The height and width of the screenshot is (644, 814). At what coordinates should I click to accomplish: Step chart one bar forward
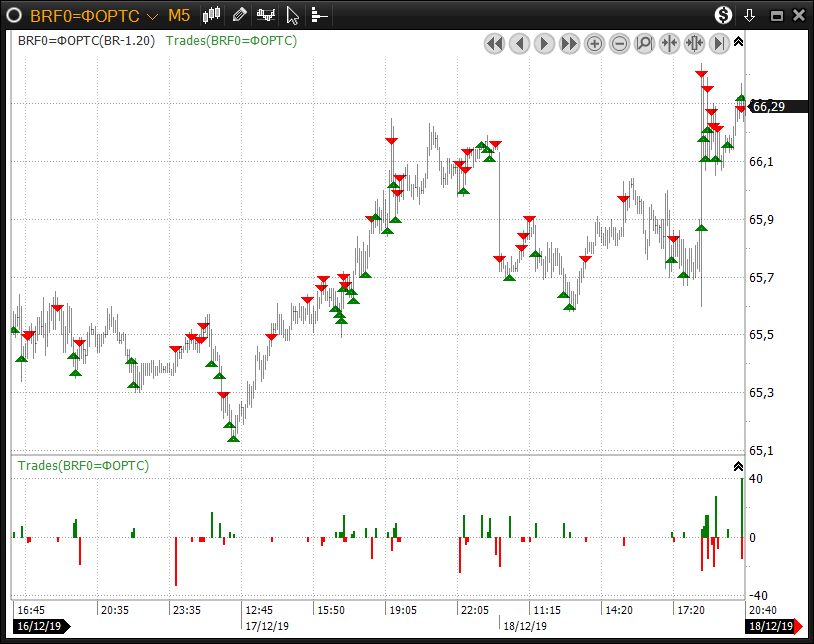coord(545,43)
